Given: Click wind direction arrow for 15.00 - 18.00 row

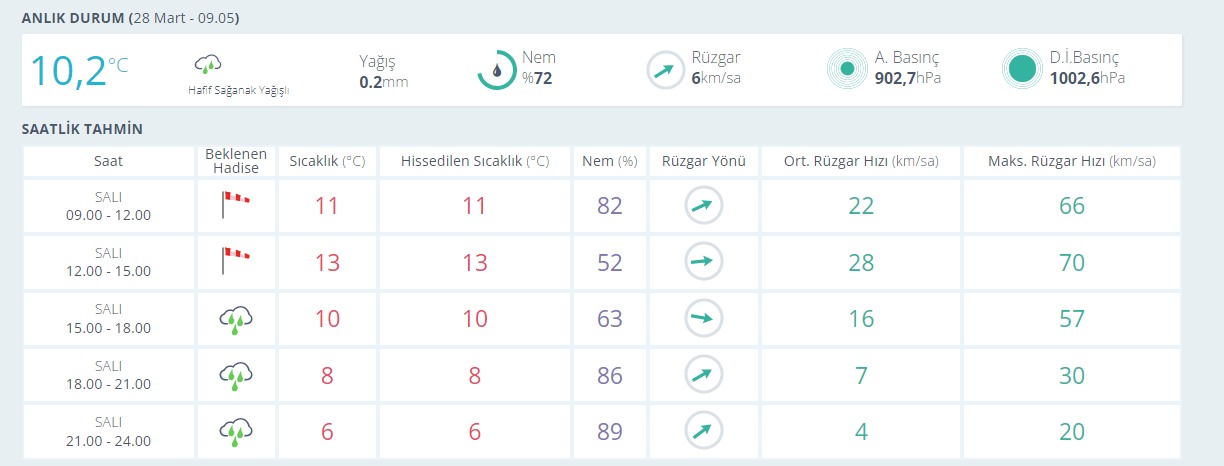Looking at the screenshot, I should [704, 319].
